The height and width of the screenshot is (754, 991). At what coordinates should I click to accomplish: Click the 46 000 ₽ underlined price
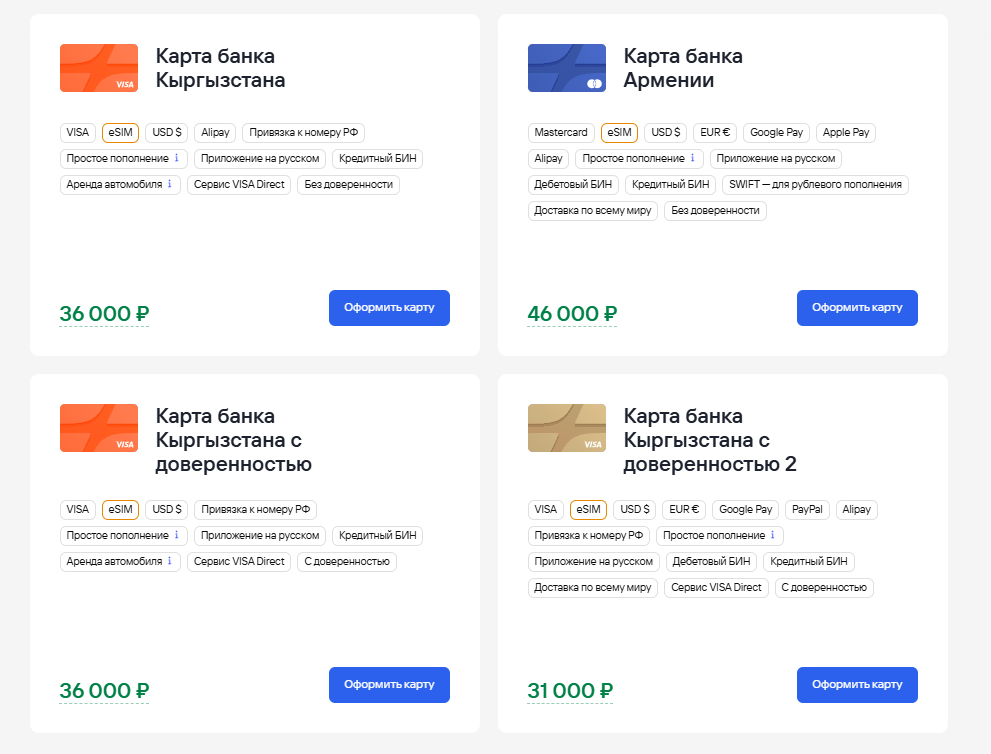tap(572, 314)
